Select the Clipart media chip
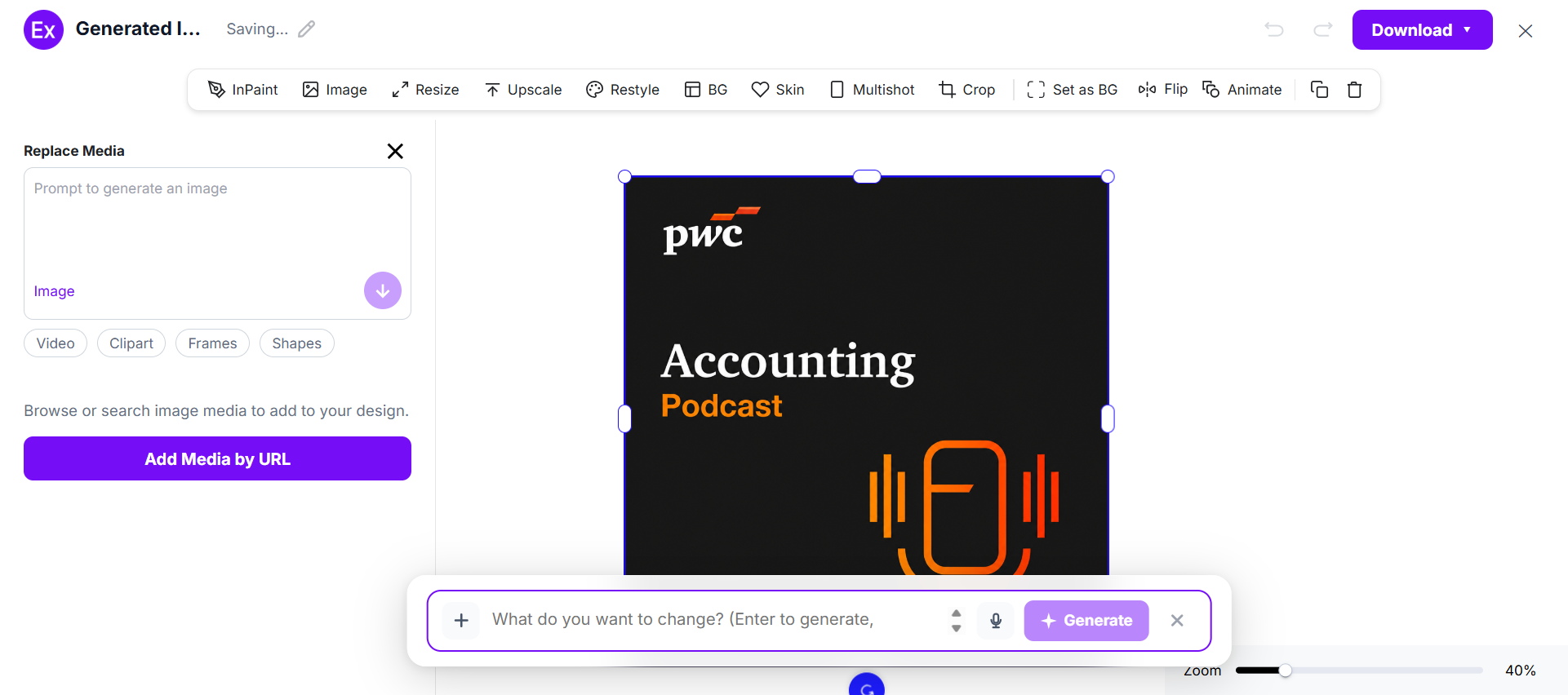Viewport: 1568px width, 695px height. point(131,343)
